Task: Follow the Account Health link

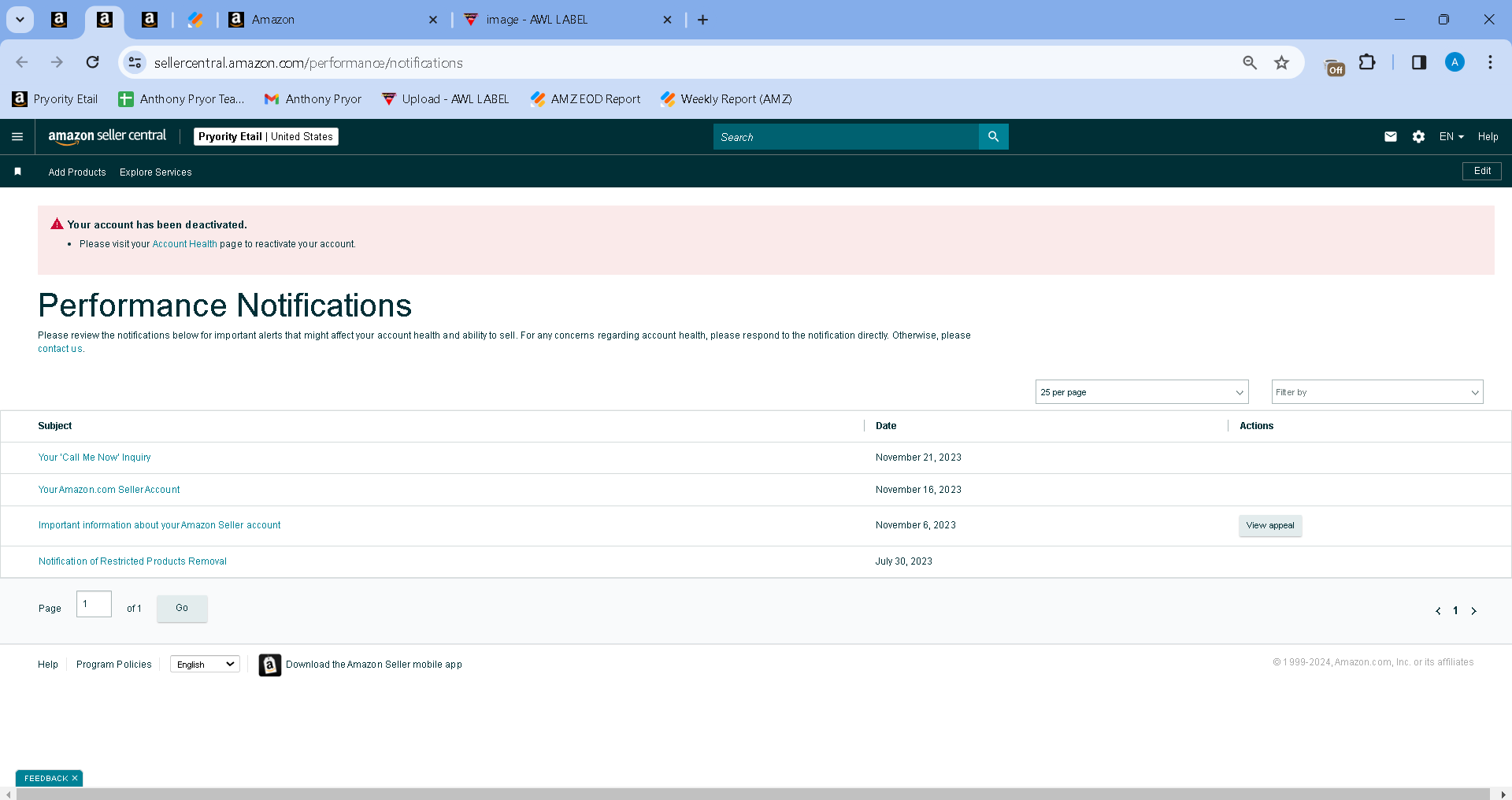Action: pos(184,244)
